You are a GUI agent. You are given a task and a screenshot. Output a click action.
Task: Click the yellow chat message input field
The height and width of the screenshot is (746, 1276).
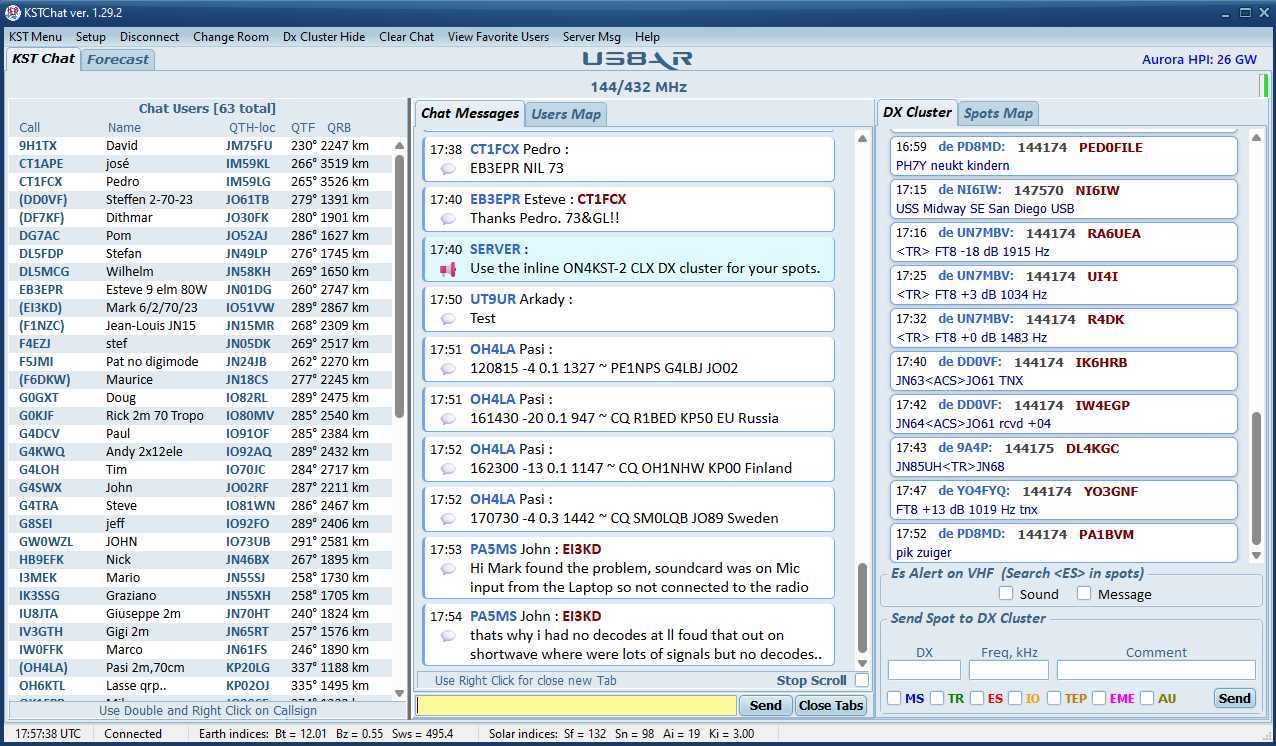coord(576,705)
